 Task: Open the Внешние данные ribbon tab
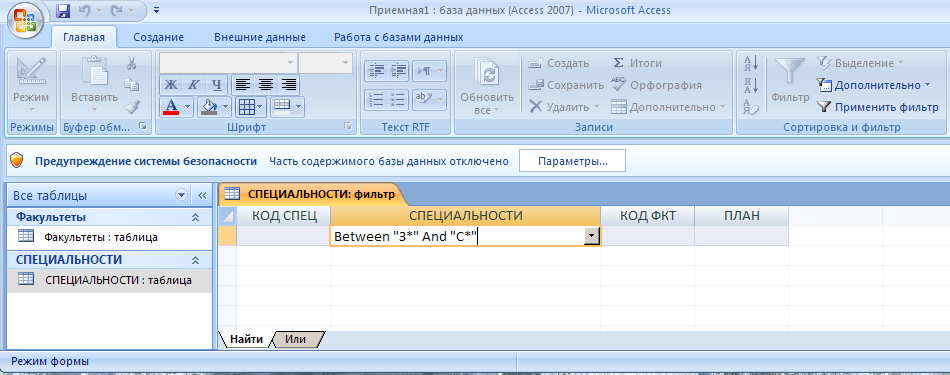point(260,38)
